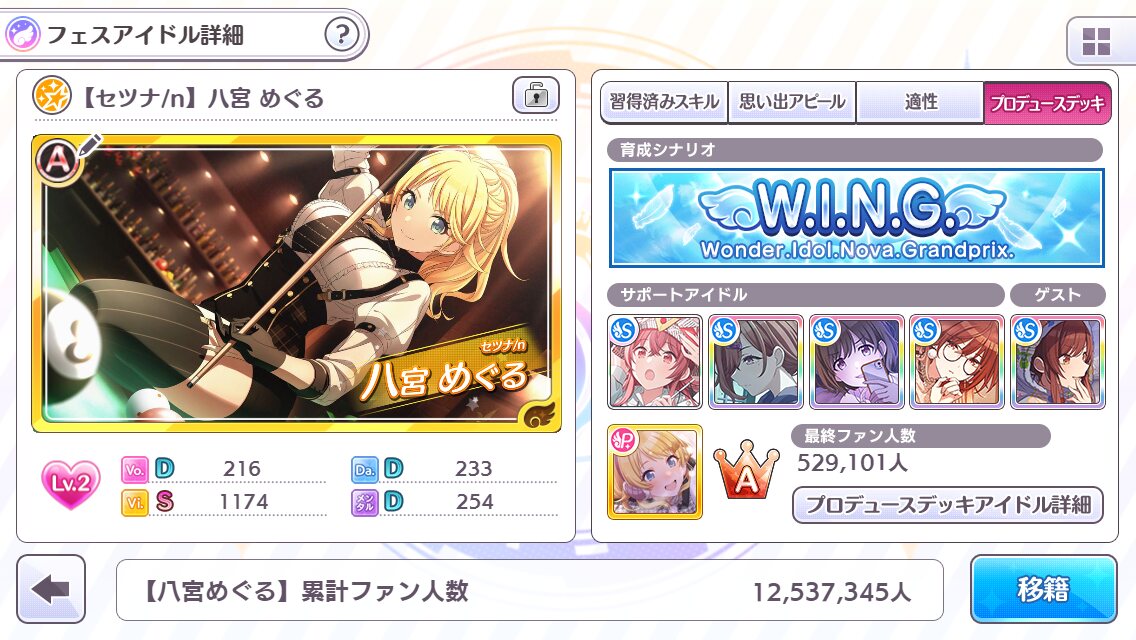Viewport: 1136px width, 640px height.
Task: Click the Da. stat icon
Action: tap(364, 469)
